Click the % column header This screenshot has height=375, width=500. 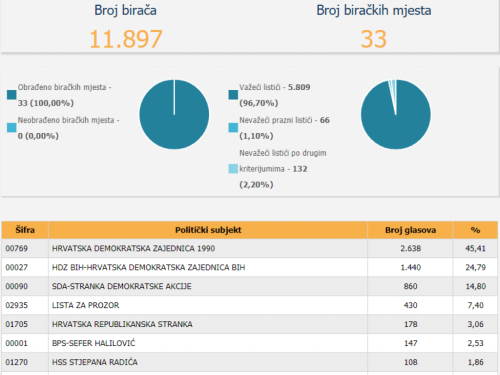tap(475, 230)
